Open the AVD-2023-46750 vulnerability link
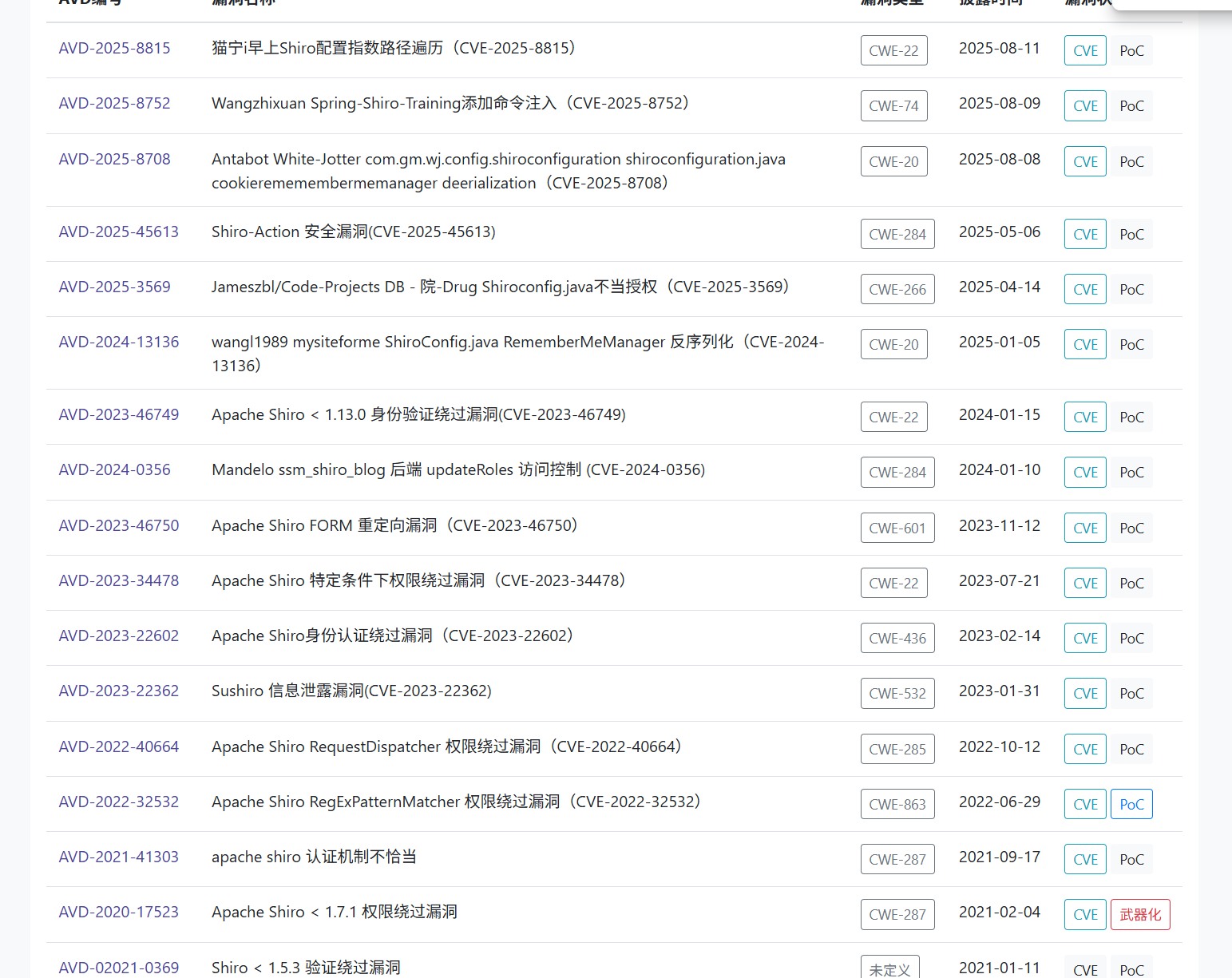 pyautogui.click(x=119, y=525)
